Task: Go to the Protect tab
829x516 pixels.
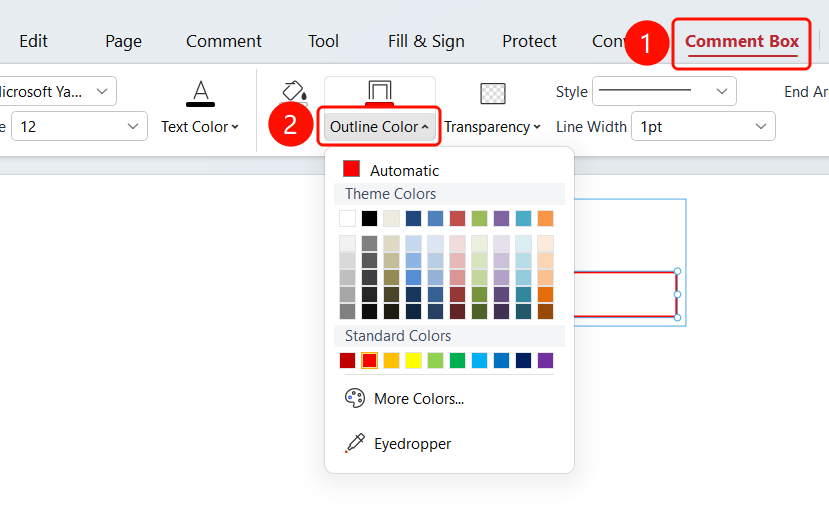Action: 529,41
